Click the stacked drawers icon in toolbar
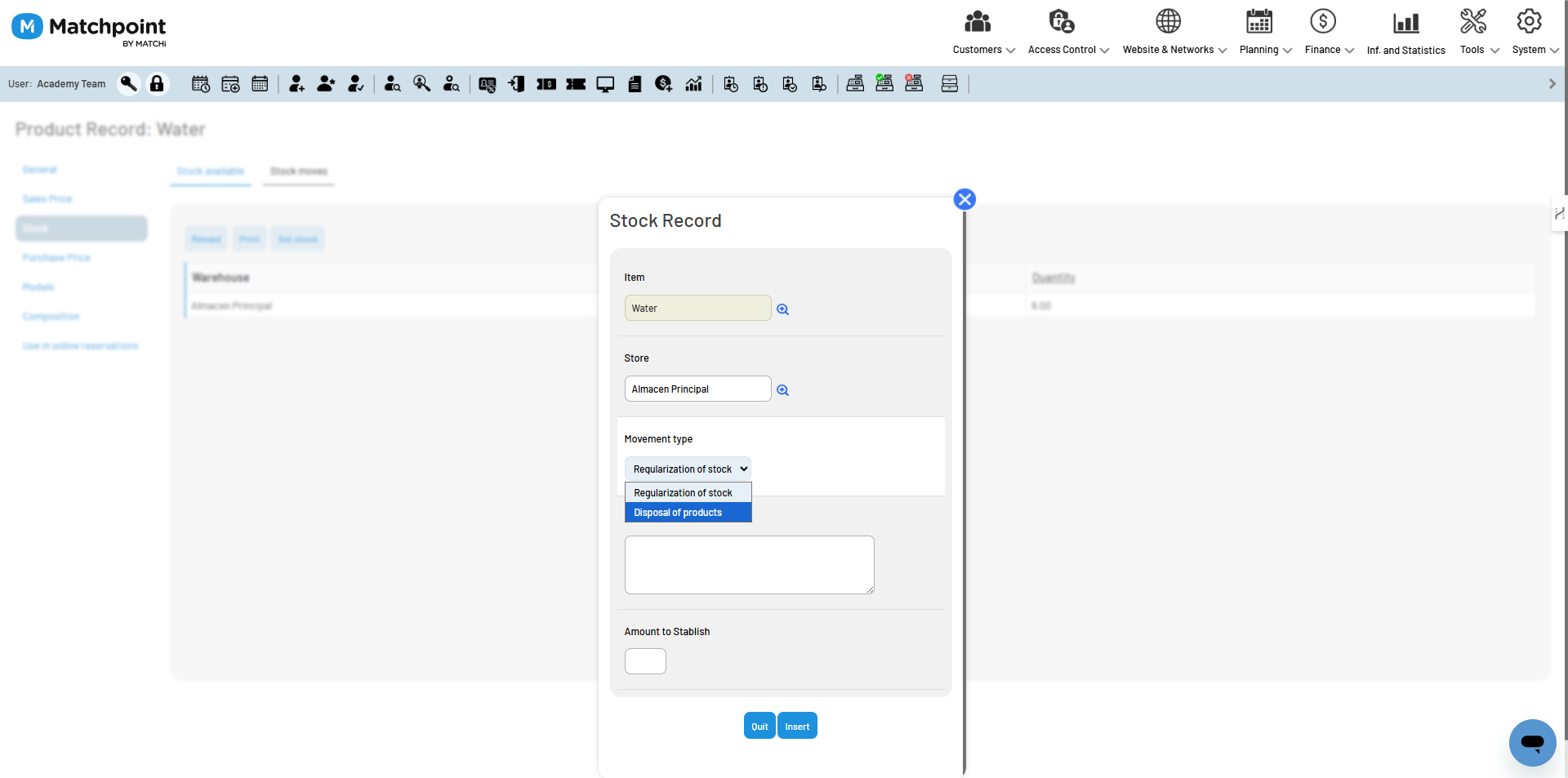This screenshot has width=1568, height=778. click(x=950, y=84)
